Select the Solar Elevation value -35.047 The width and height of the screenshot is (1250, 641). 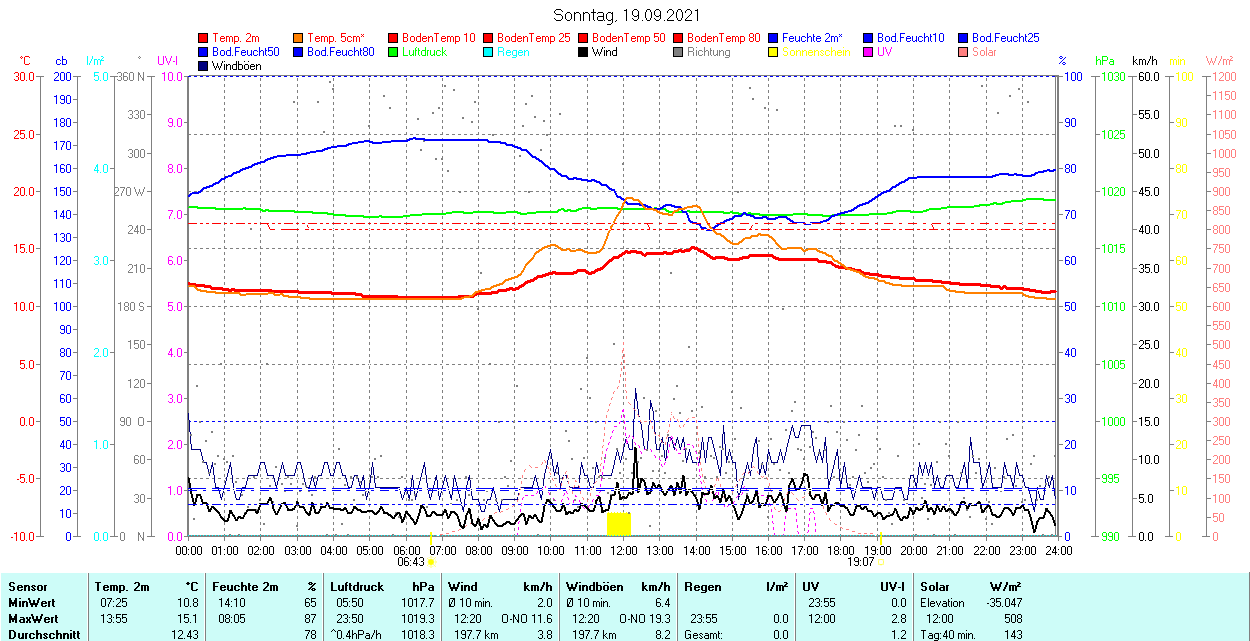pos(1003,603)
